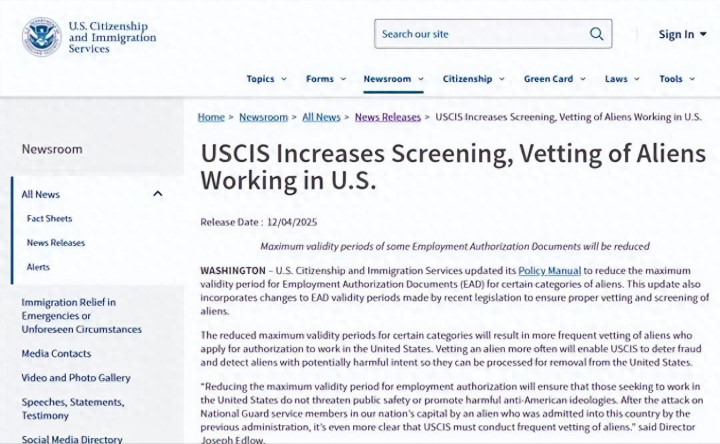Viewport: 720px width, 444px height.
Task: Click the Search our site field
Action: tap(480, 34)
